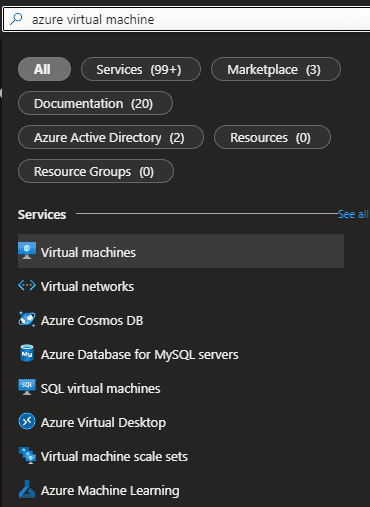The width and height of the screenshot is (370, 507).
Task: Open Azure Cosmos DB result
Action: tap(181, 320)
